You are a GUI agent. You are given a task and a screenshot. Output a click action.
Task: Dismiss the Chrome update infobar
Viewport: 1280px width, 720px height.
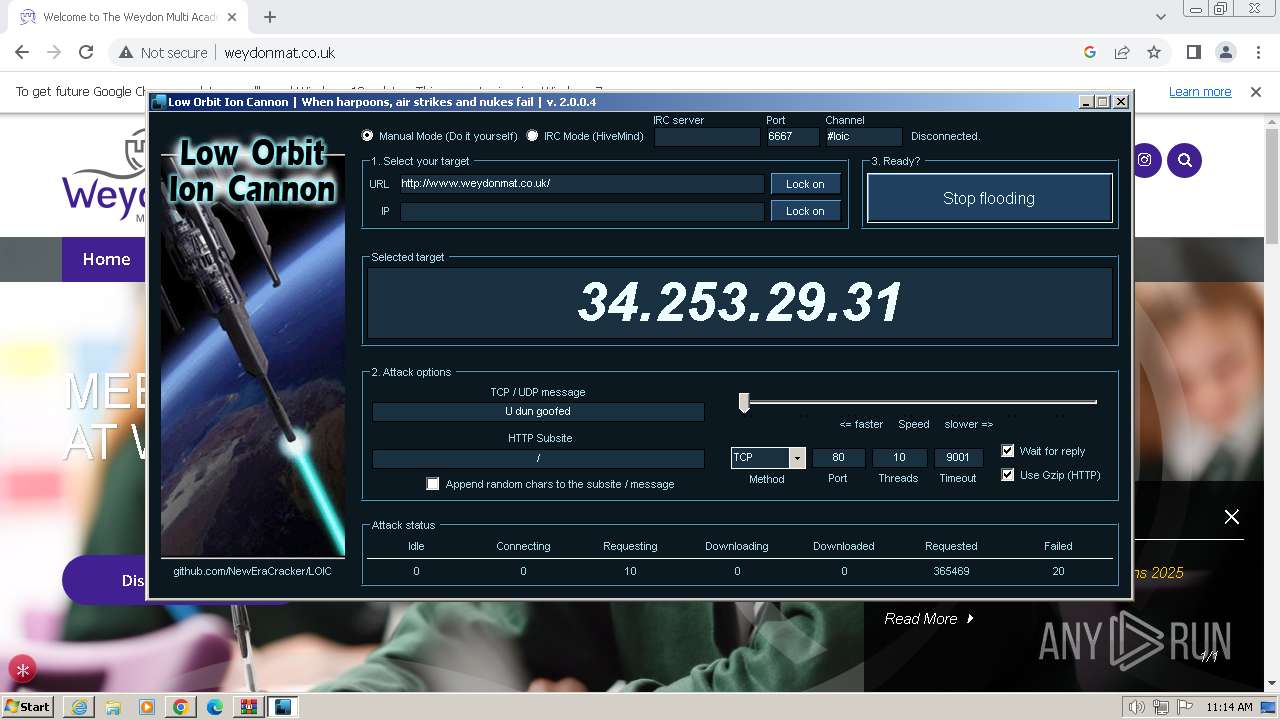[x=1256, y=91]
